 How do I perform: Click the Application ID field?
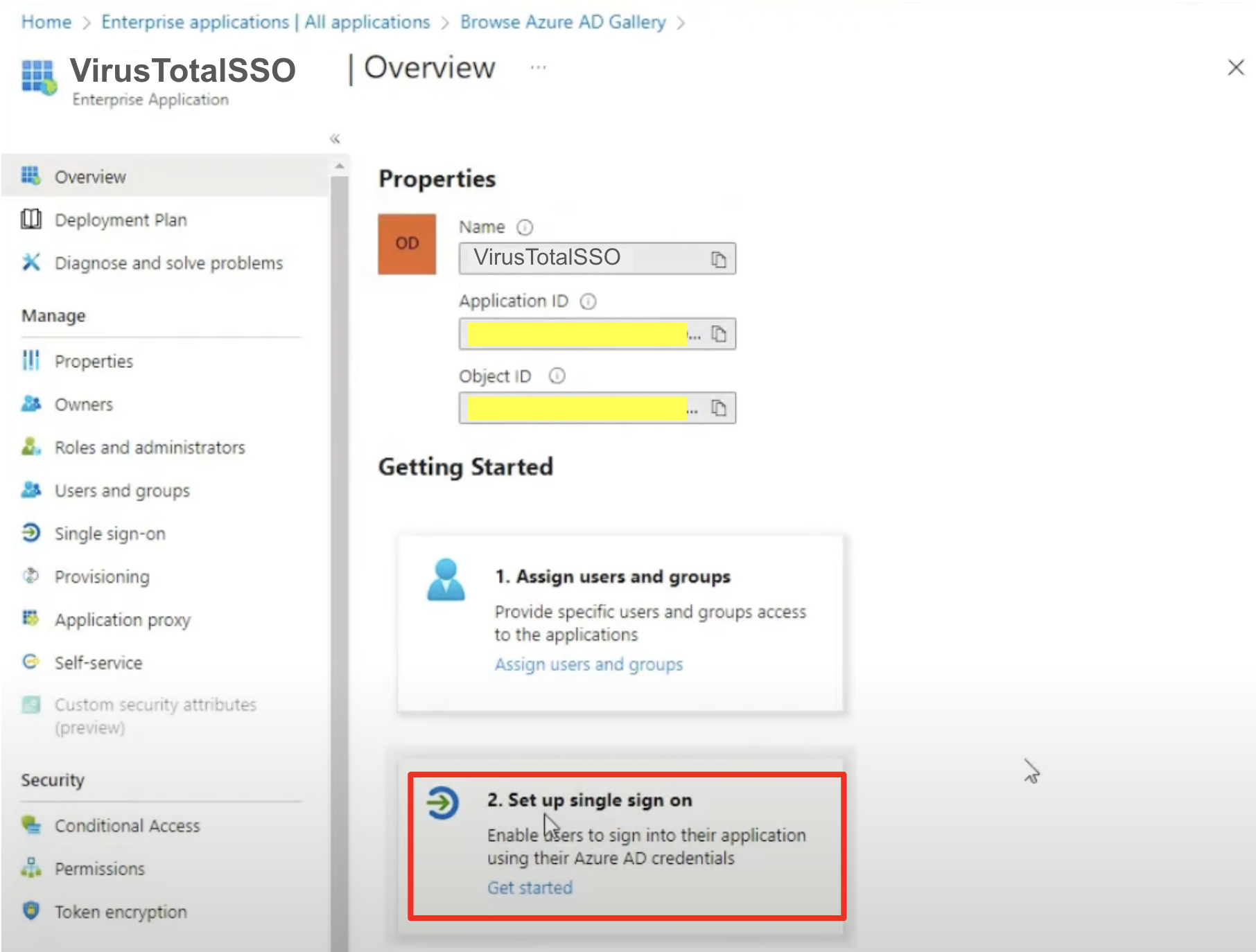597,334
